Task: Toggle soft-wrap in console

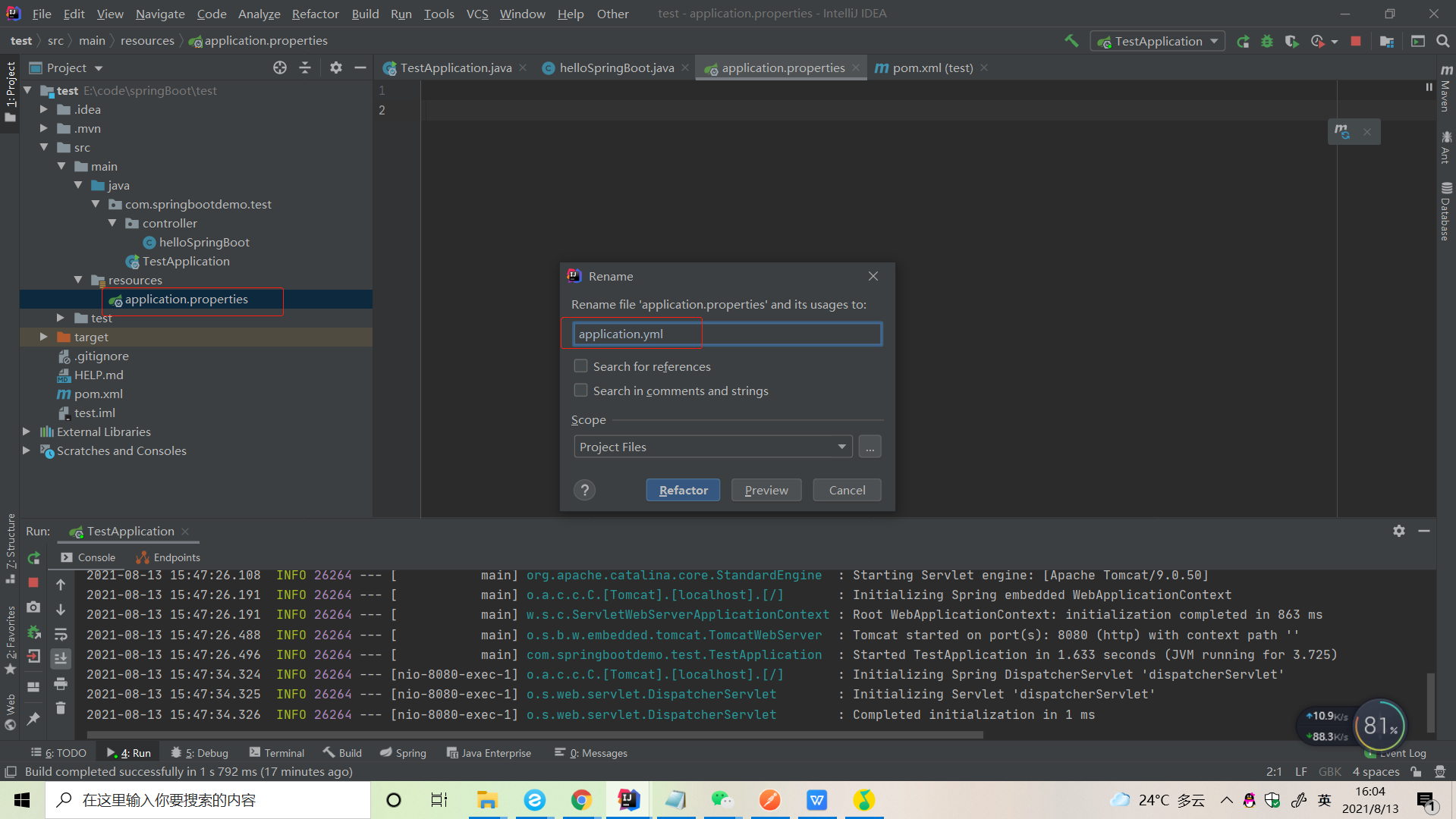Action: pos(61,634)
